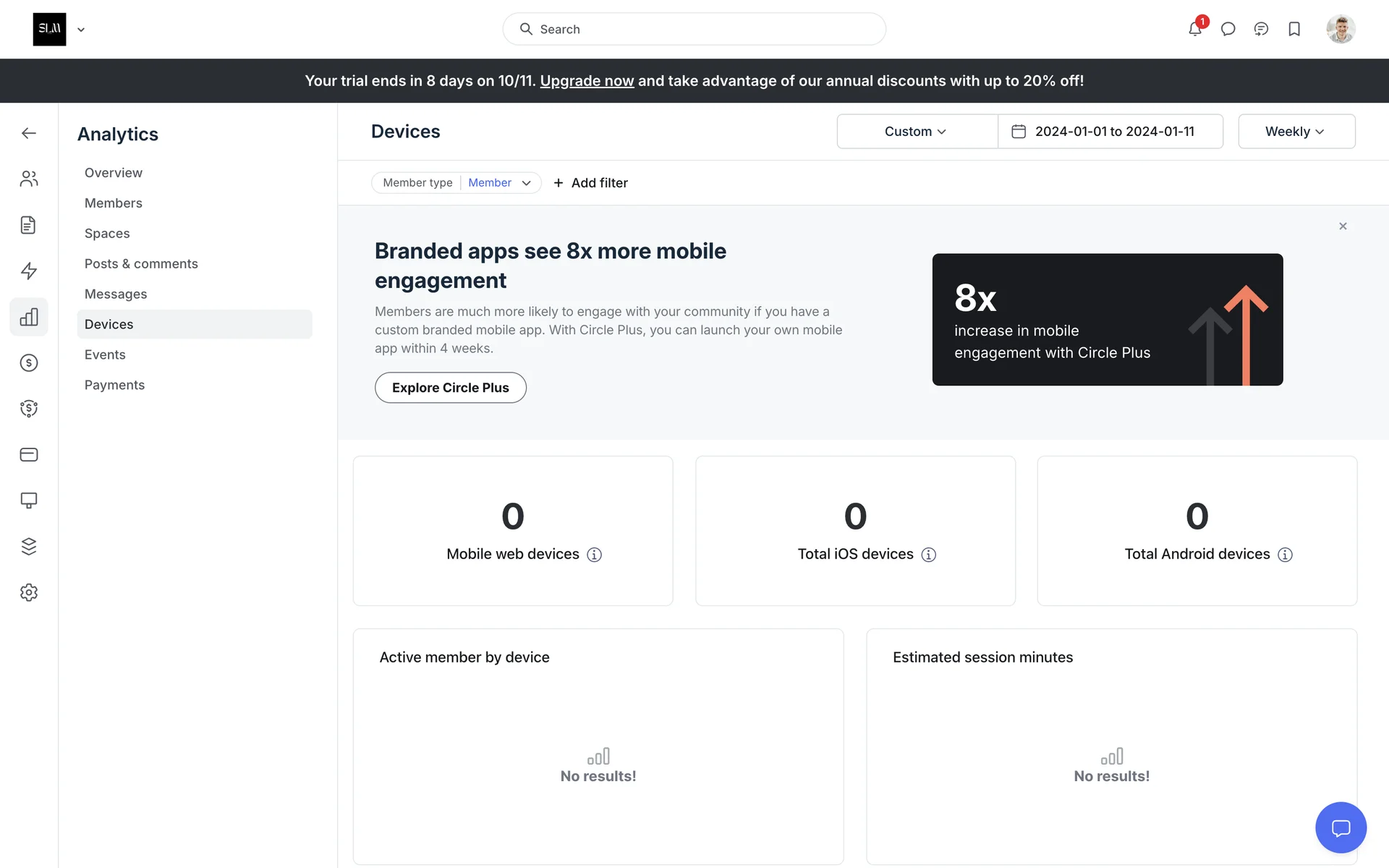Expand community switcher chevron near logo
Image resolution: width=1389 pixels, height=868 pixels.
point(81,30)
